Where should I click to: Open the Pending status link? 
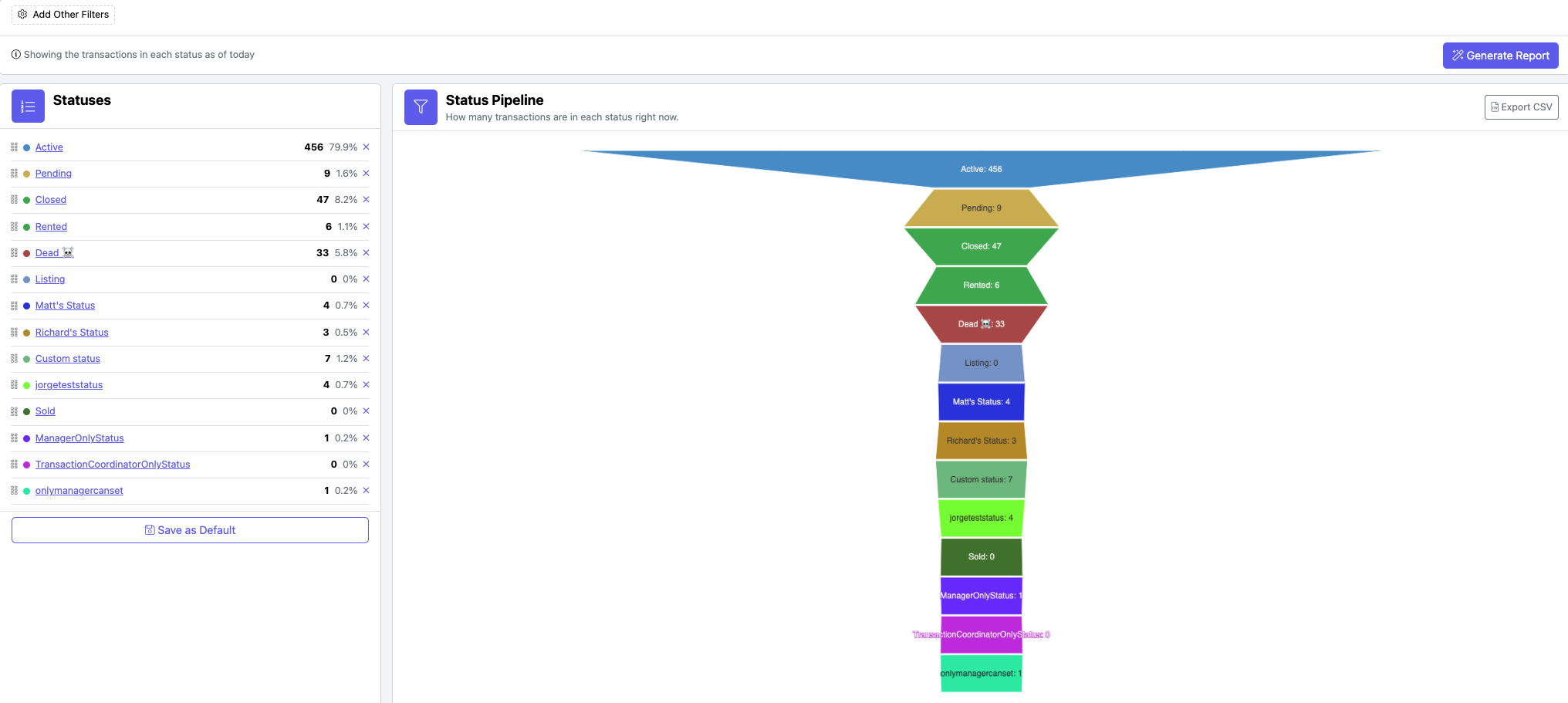tap(53, 174)
